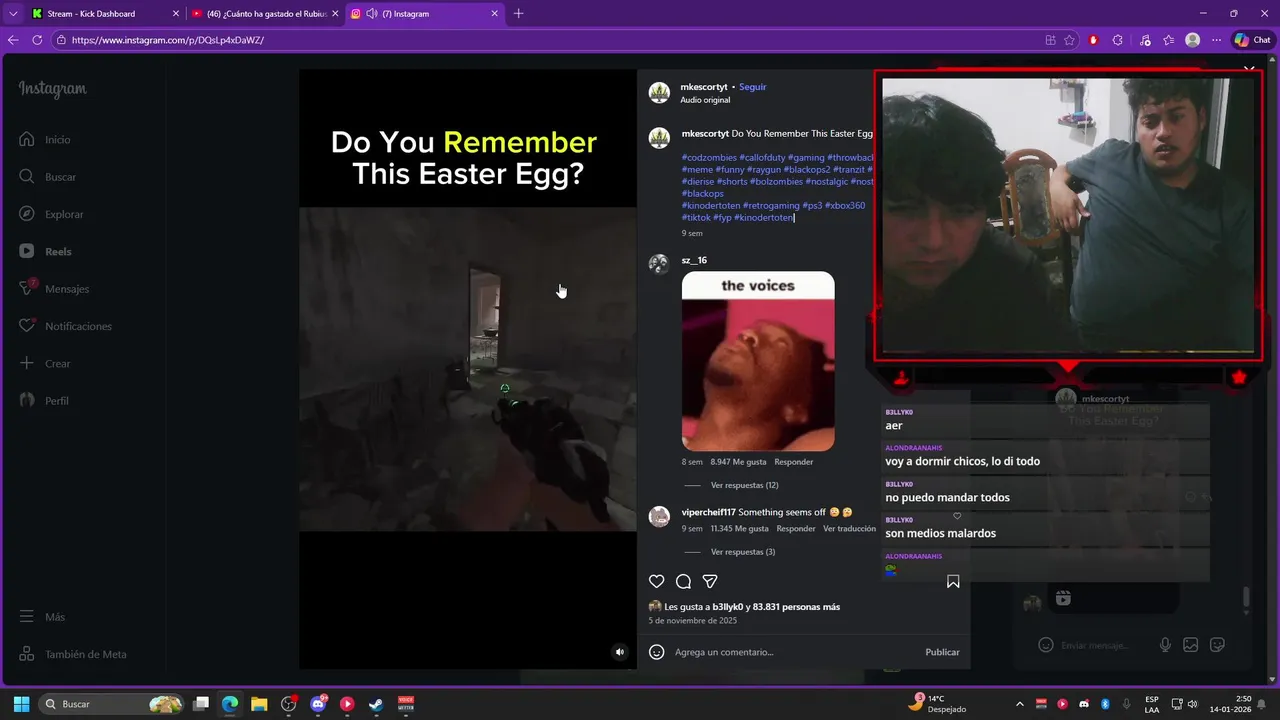This screenshot has width=1280, height=720.
Task: Open the volume control in the system tray
Action: click(1192, 704)
